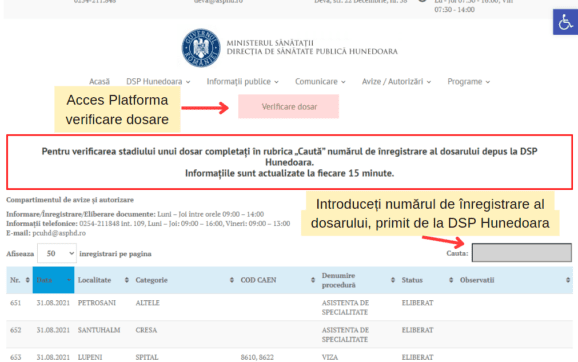
Task: Select the LUPENI locality cell
Action: coord(90,357)
